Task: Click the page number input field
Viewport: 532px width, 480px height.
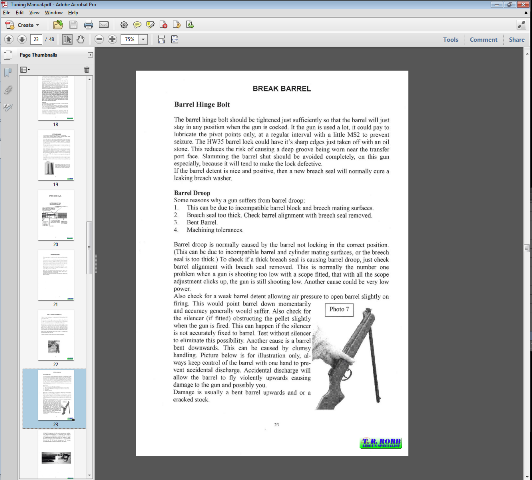Action: pyautogui.click(x=36, y=39)
